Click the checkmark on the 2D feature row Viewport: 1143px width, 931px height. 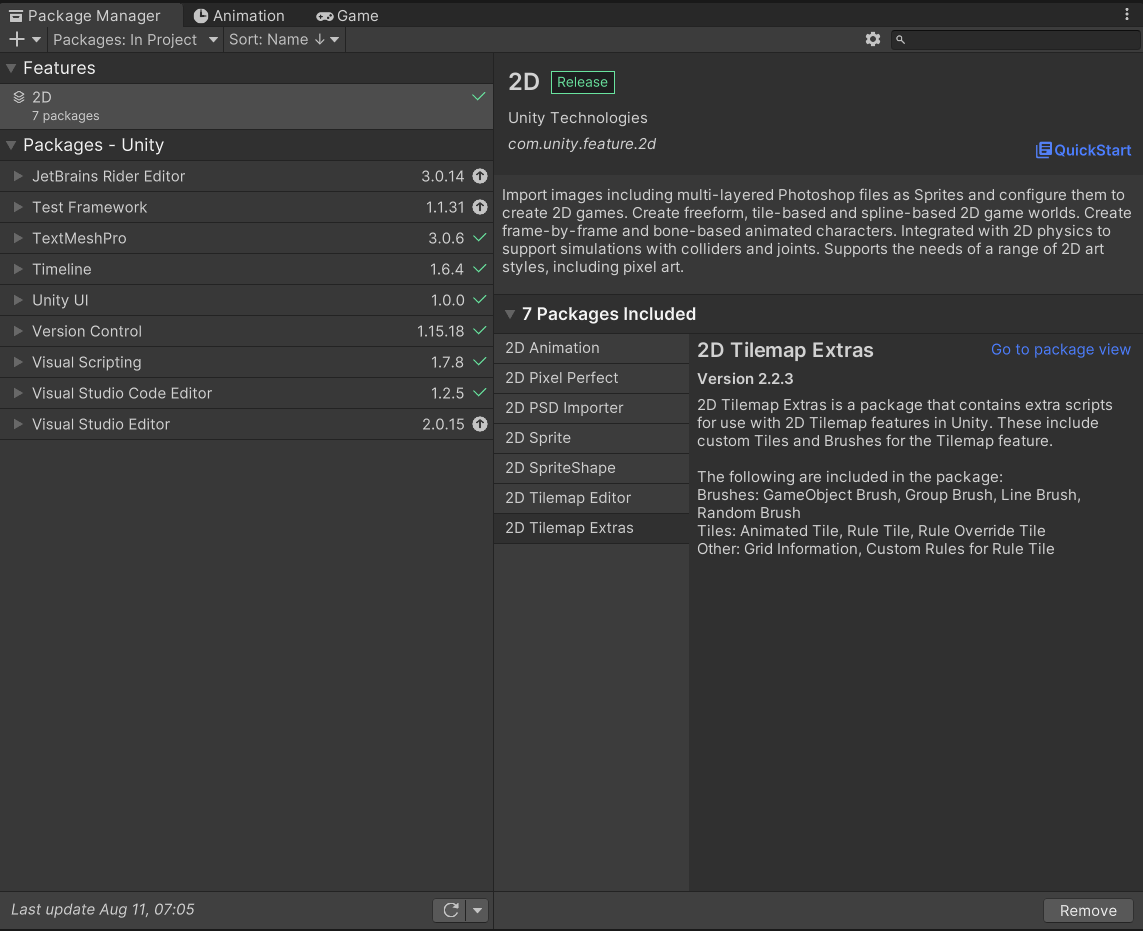click(x=479, y=96)
